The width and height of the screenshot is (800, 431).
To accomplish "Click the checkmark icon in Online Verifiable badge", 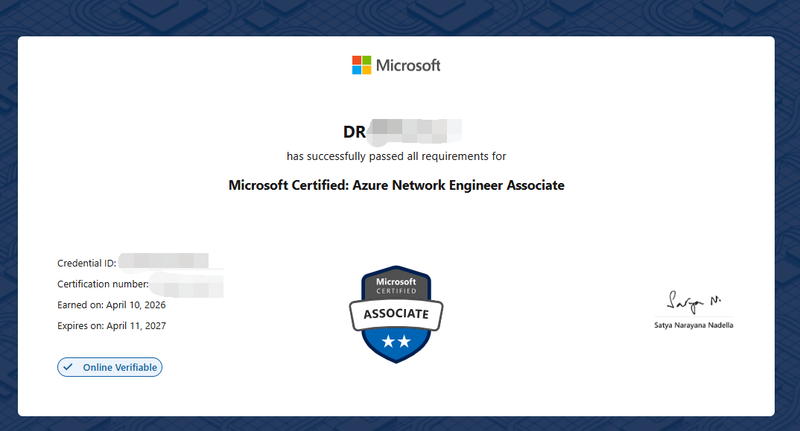I will tap(68, 367).
